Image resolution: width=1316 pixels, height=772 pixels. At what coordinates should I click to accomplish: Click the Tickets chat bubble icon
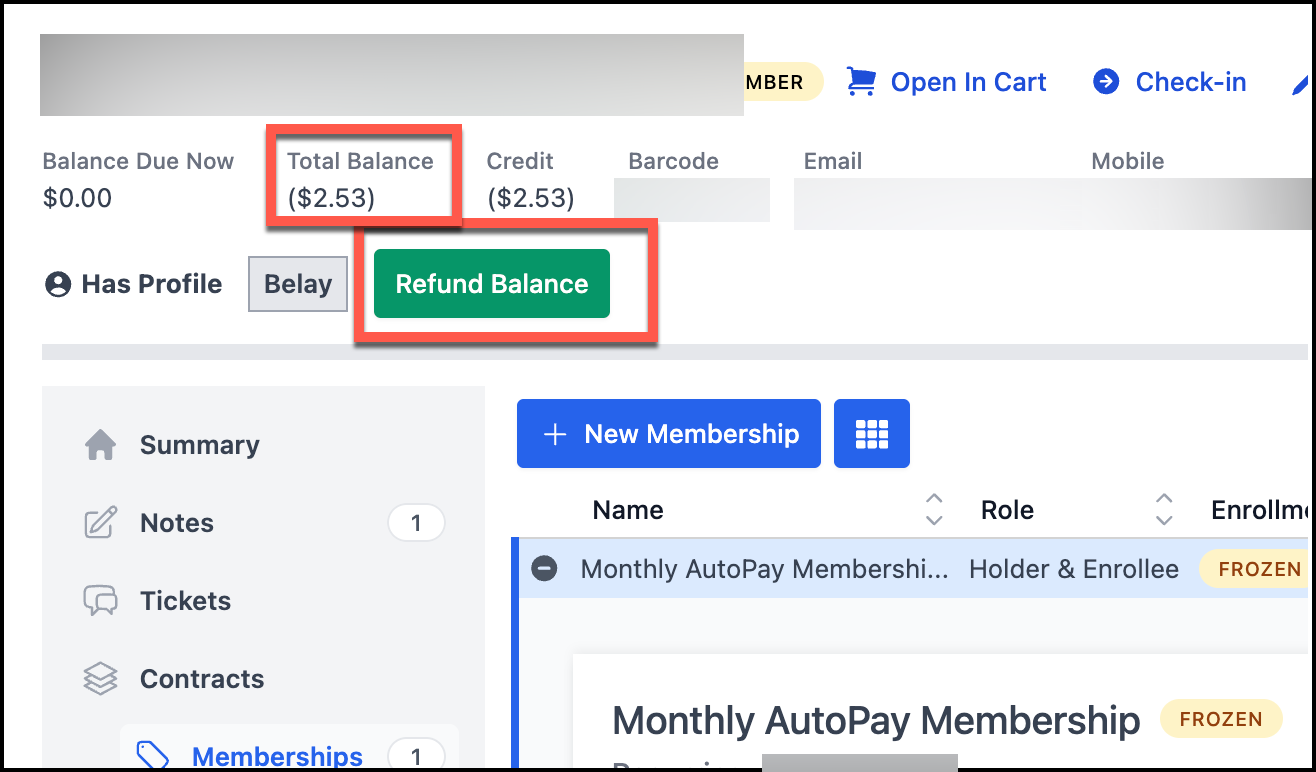[x=100, y=601]
